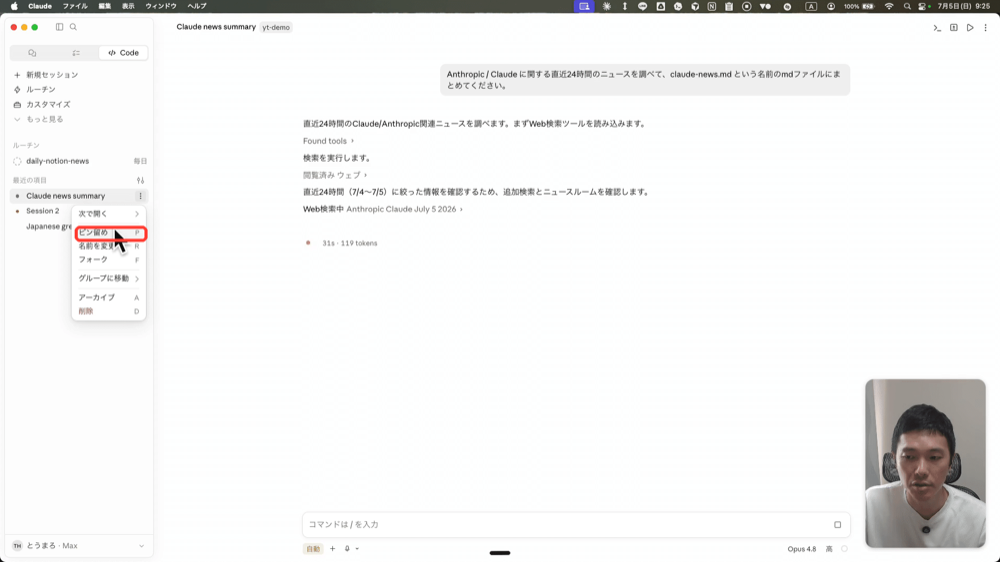Viewport: 1000px width, 562px height.
Task: Click the Notion N menu bar icon
Action: [712, 6]
